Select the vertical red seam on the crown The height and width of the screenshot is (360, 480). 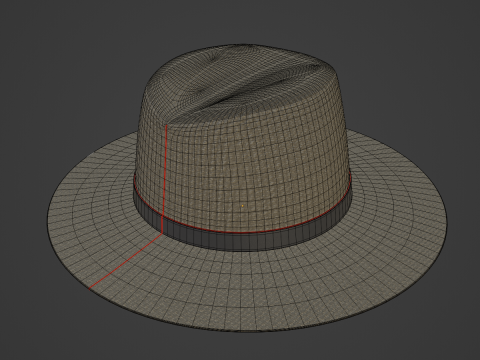(165, 170)
